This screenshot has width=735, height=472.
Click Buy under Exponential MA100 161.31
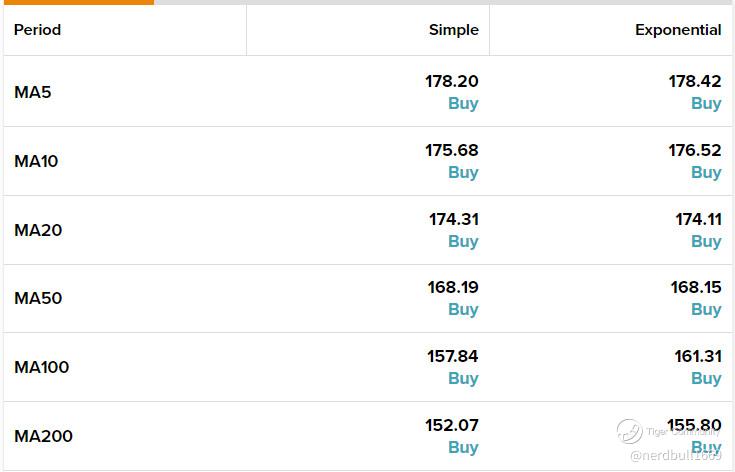(x=706, y=378)
